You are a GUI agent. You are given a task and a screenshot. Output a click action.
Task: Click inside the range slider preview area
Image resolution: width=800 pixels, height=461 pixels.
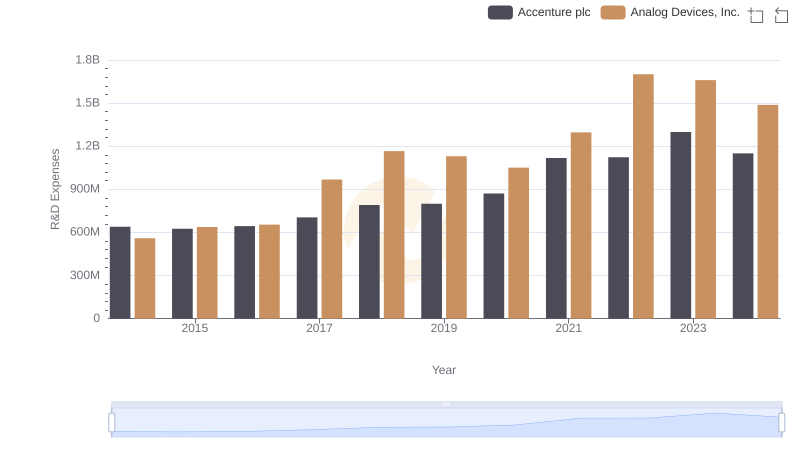(x=446, y=424)
